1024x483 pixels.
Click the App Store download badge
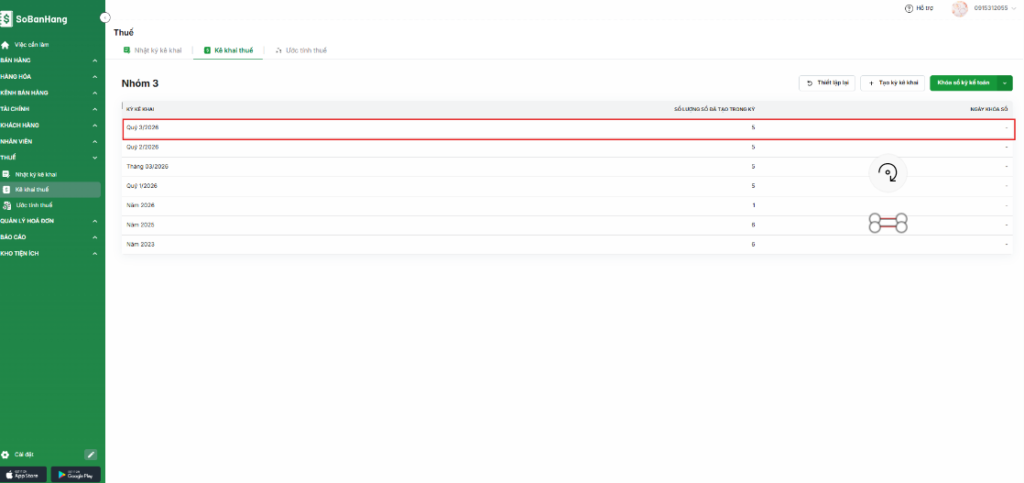25,474
